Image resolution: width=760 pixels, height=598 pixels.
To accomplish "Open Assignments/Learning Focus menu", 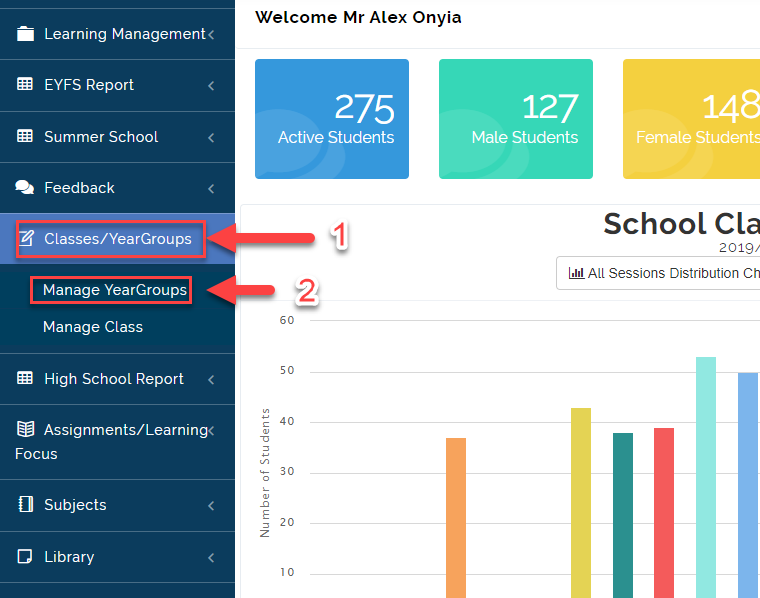I will pyautogui.click(x=117, y=442).
